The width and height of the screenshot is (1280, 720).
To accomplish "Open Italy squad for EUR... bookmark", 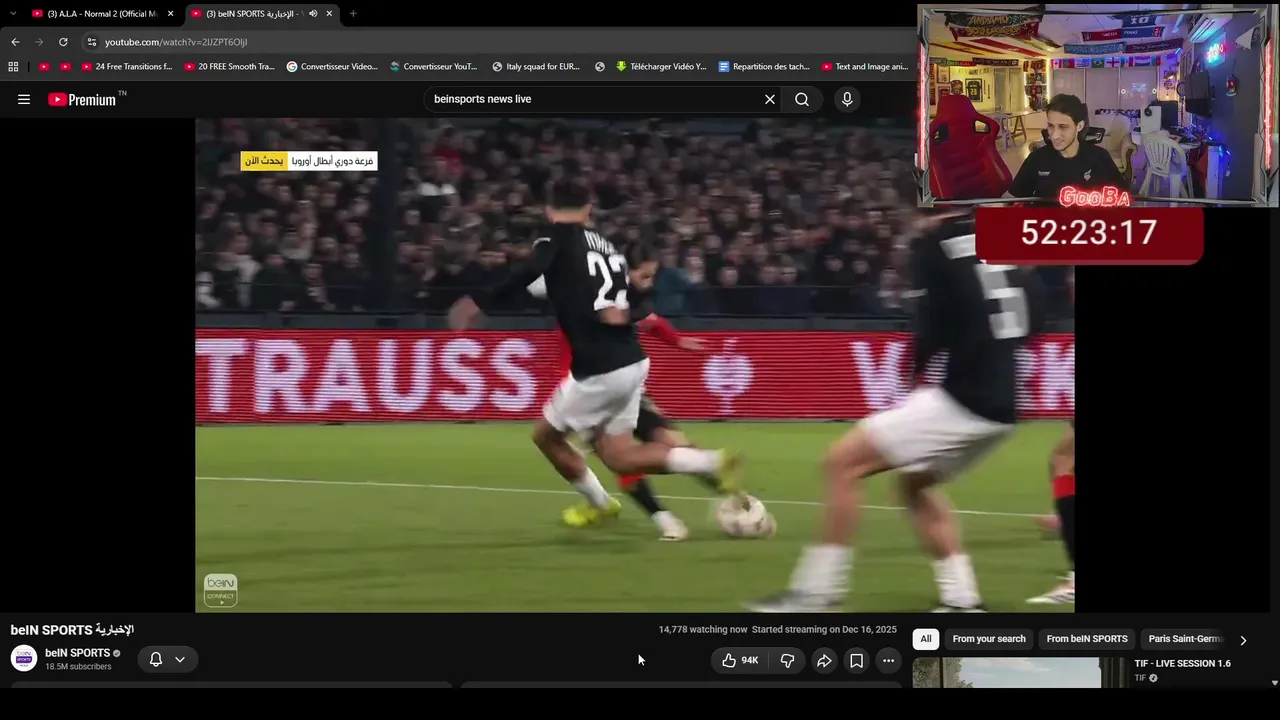I will [x=536, y=67].
